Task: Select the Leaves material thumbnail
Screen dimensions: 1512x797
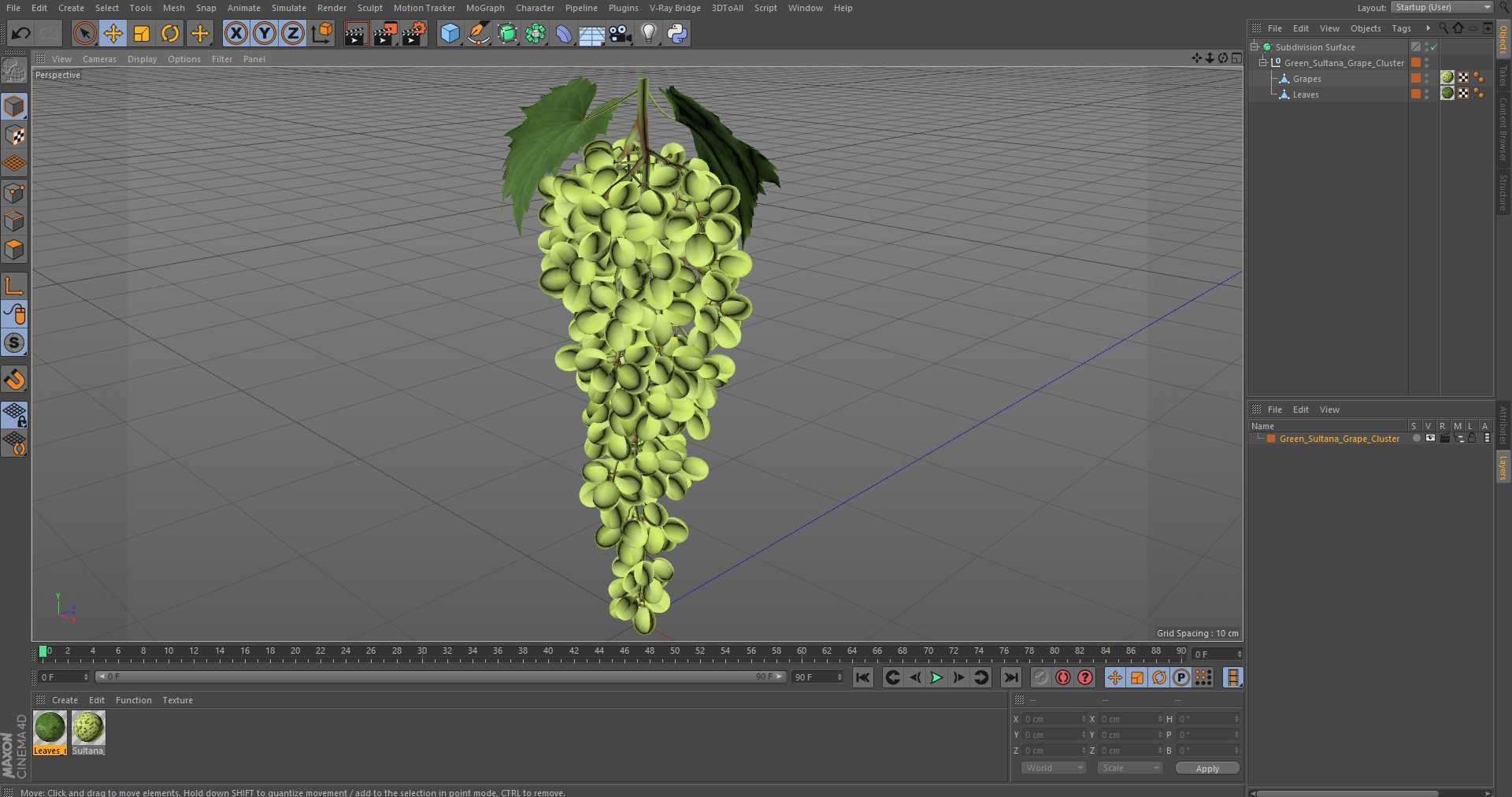Action: coord(50,728)
